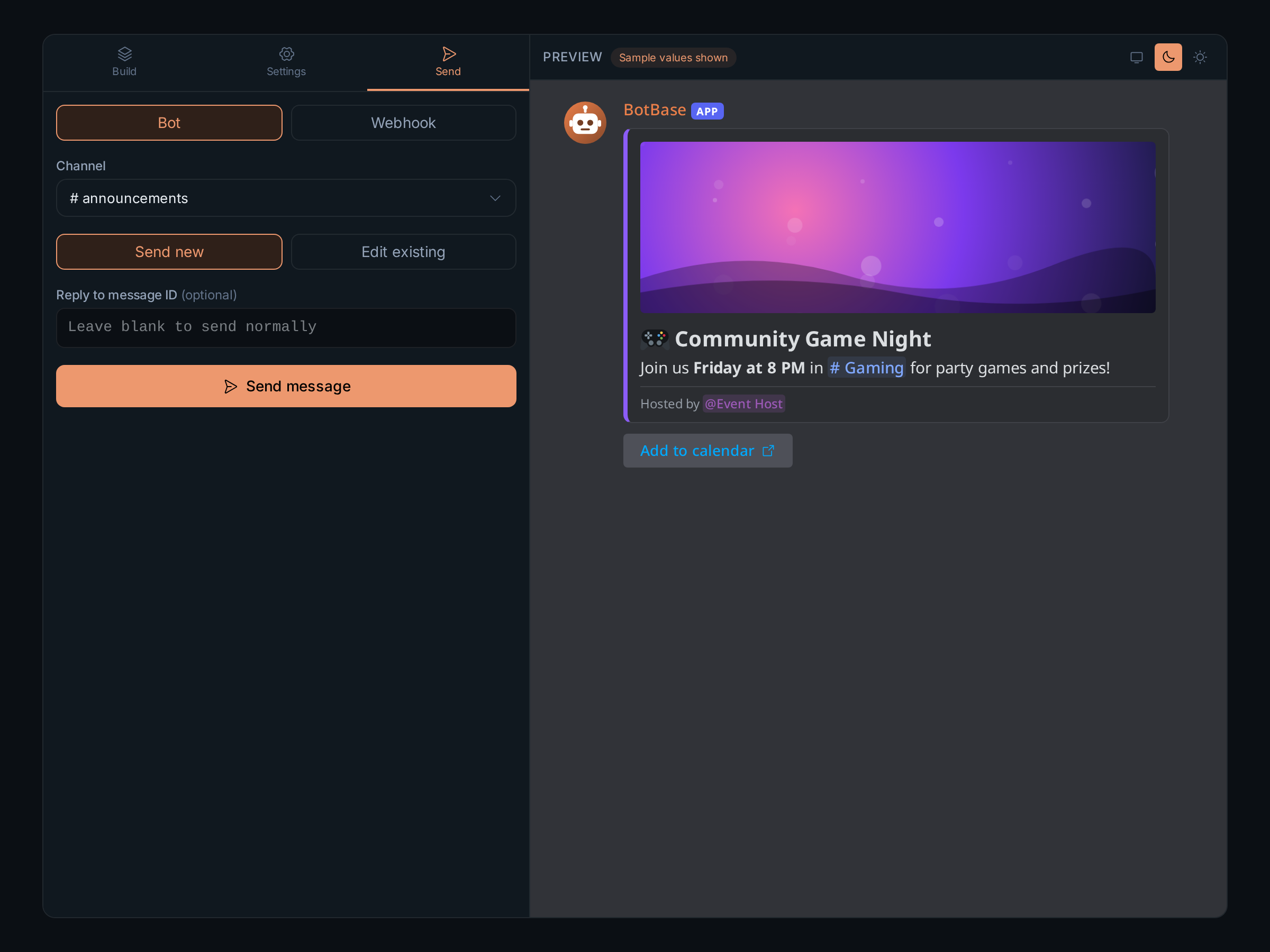Switch preview to system display theme
Image resolution: width=1270 pixels, height=952 pixels.
point(1136,57)
